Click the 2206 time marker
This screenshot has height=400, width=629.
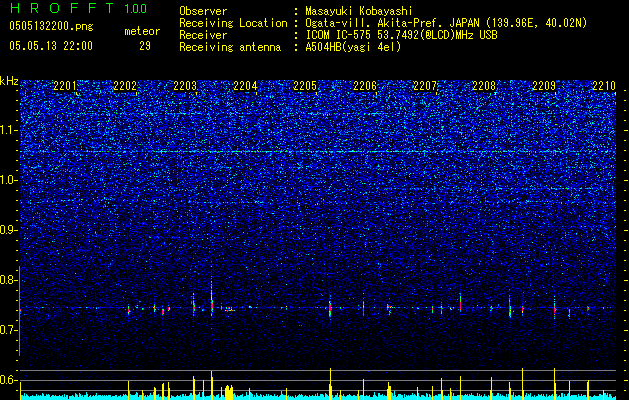coord(365,85)
